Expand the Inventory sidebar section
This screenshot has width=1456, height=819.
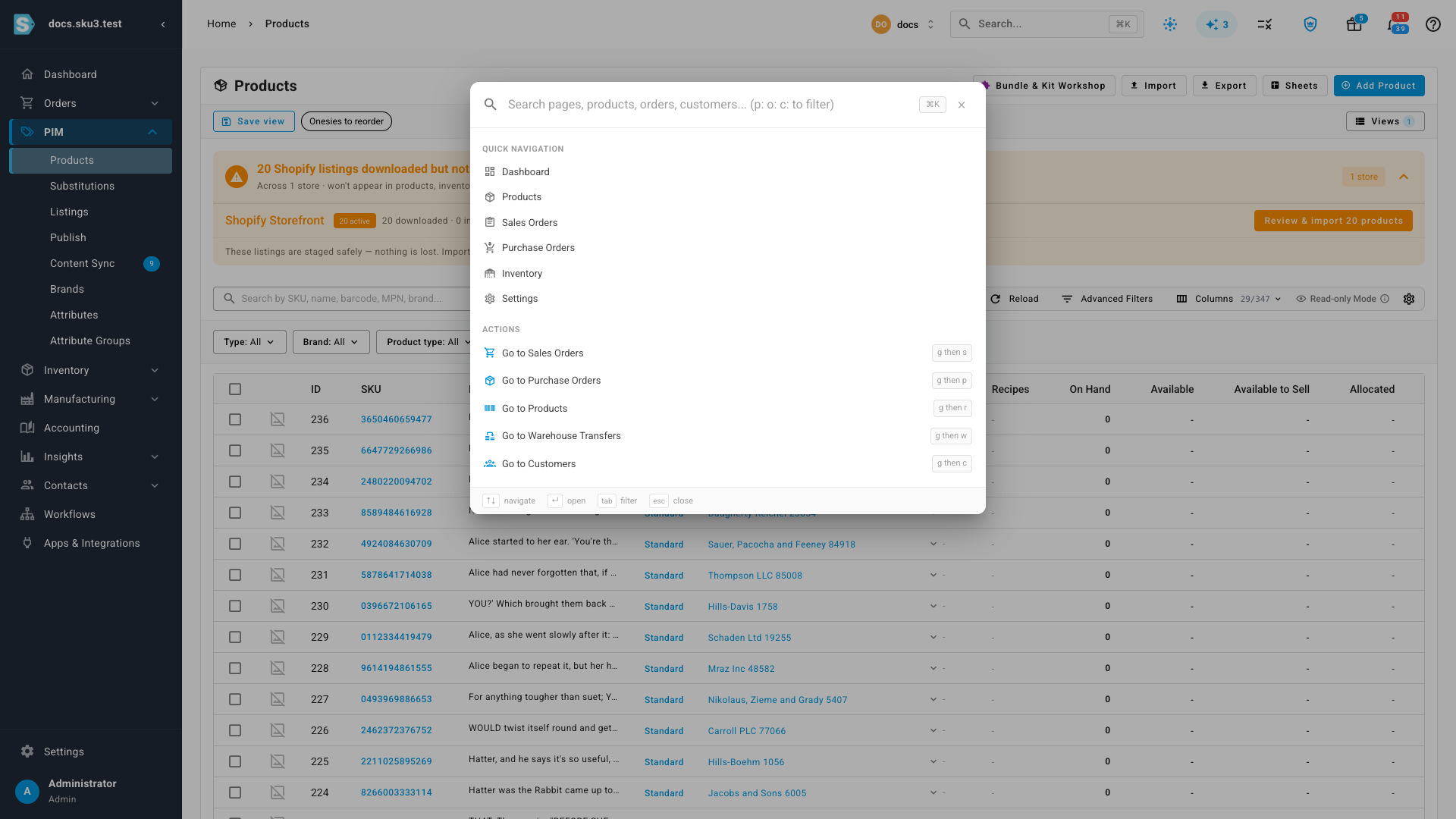tap(91, 370)
